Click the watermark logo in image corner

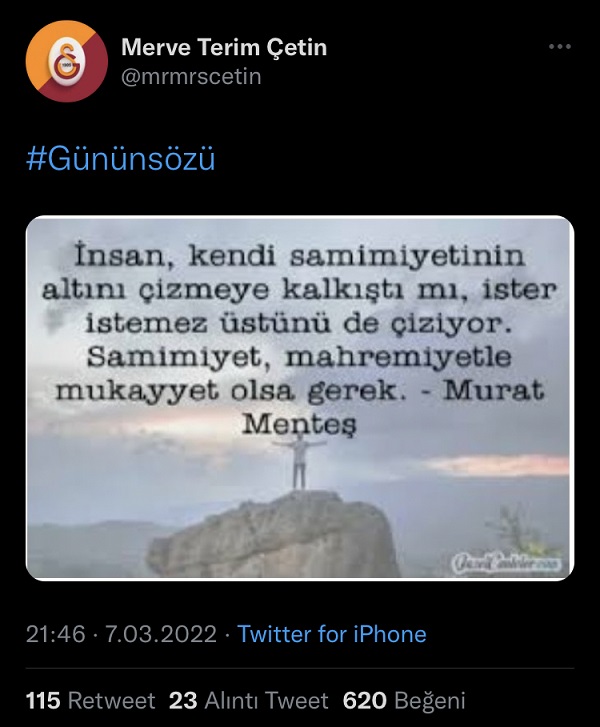tap(506, 562)
